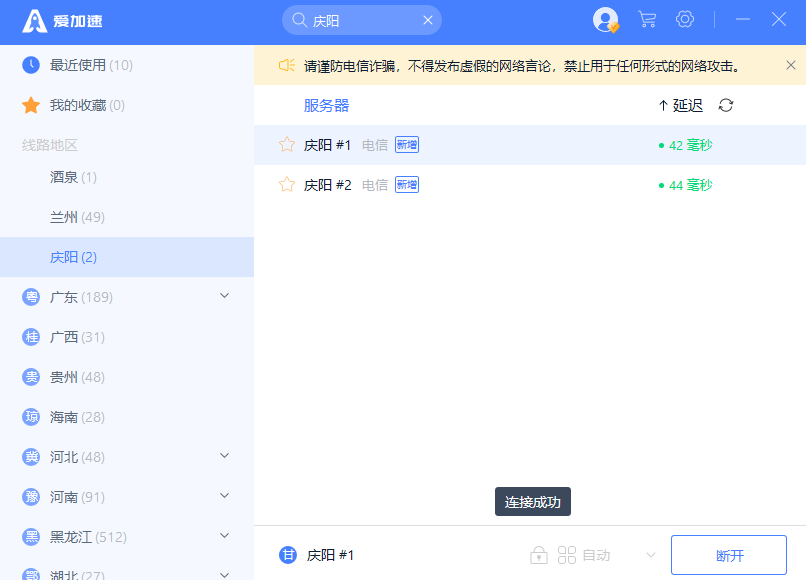Select server 庆阳 #2 row
The image size is (806, 580).
(x=530, y=185)
